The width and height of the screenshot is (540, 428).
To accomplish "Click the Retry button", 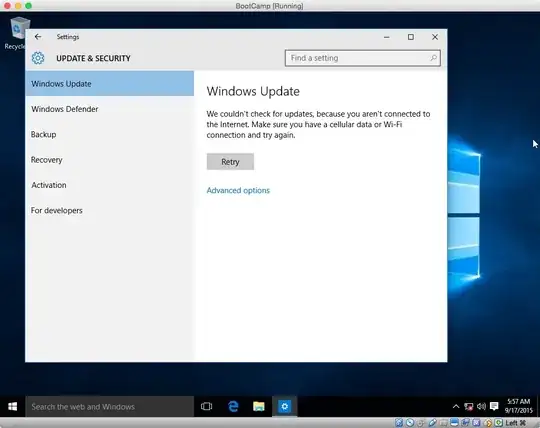I will pyautogui.click(x=230, y=161).
